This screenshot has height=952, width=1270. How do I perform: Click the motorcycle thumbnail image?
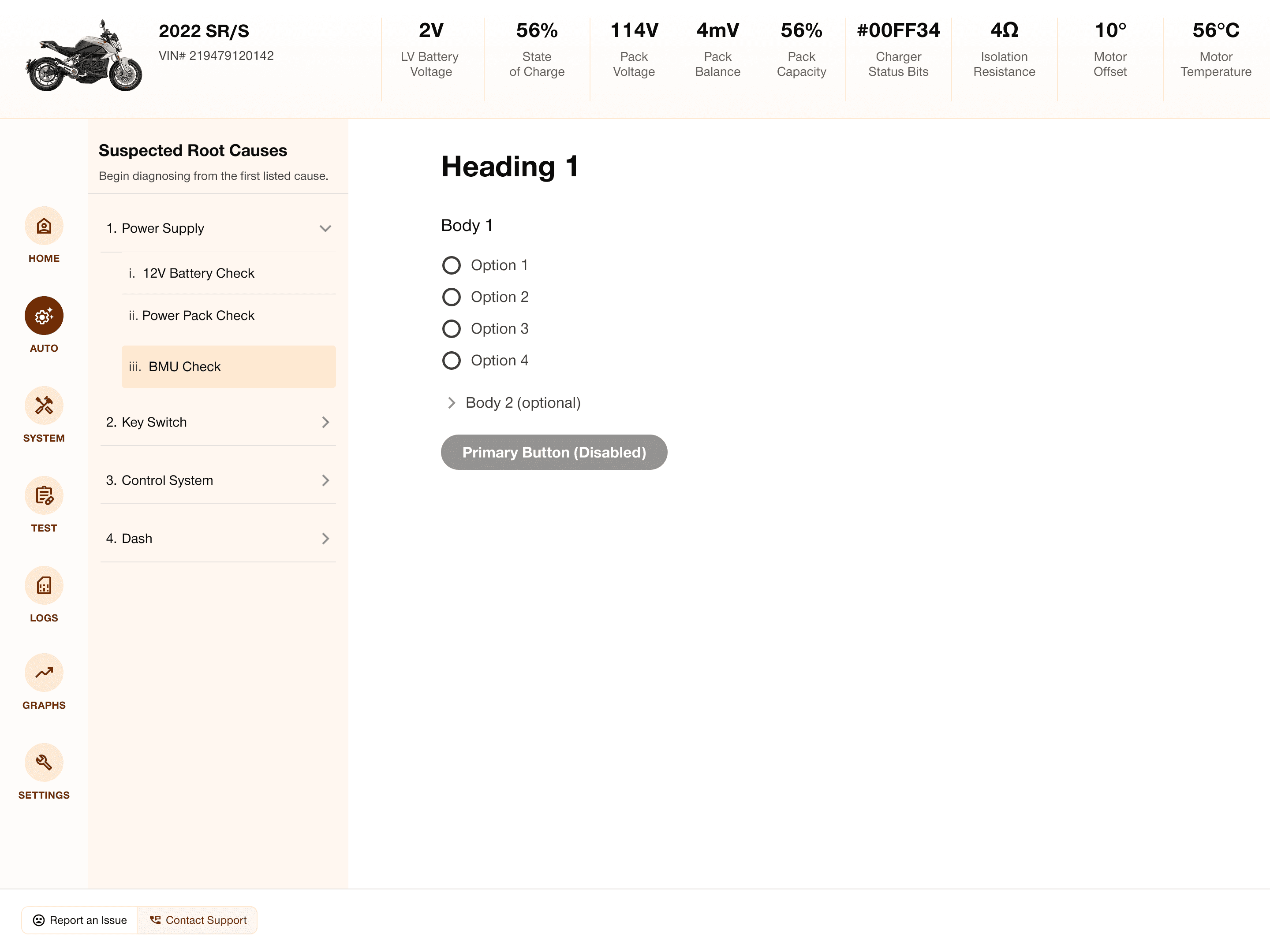tap(84, 56)
